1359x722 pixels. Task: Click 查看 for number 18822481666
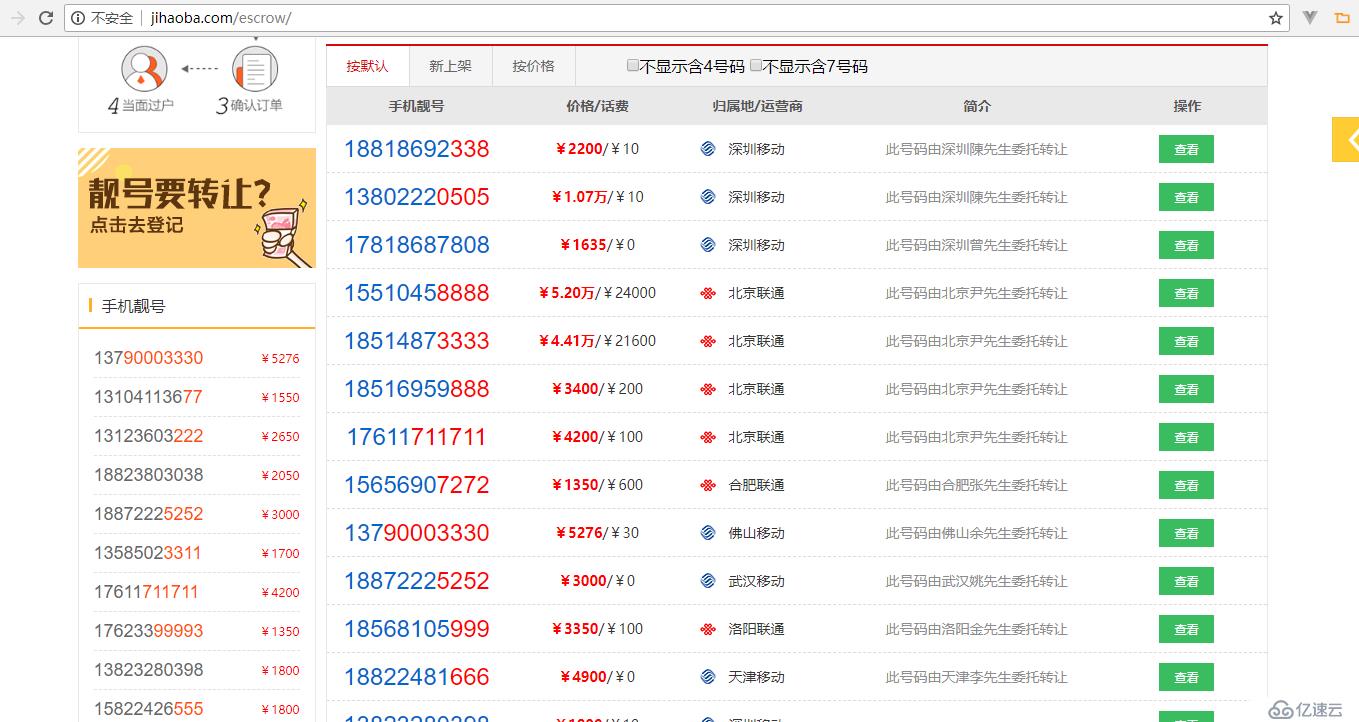1186,677
